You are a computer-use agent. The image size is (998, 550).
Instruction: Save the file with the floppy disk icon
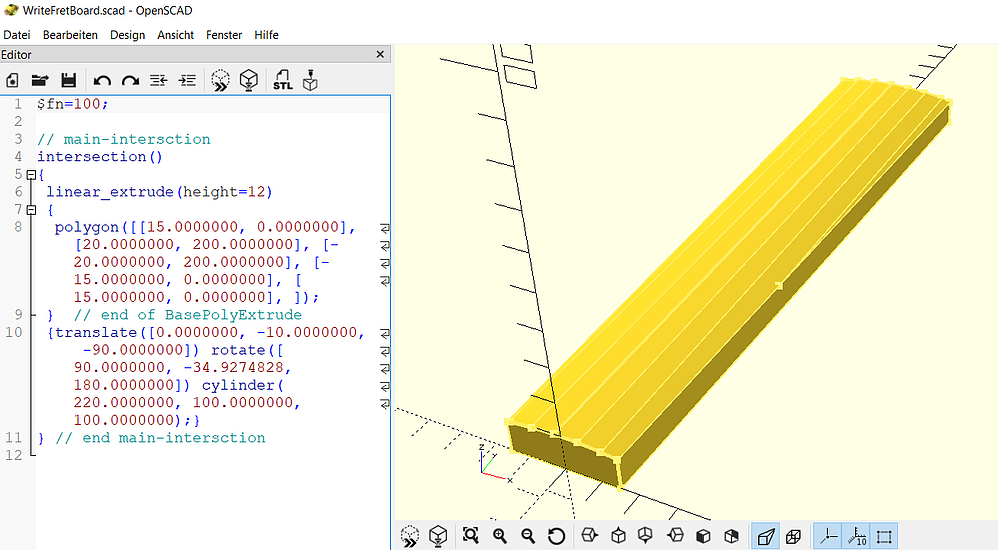tap(69, 80)
